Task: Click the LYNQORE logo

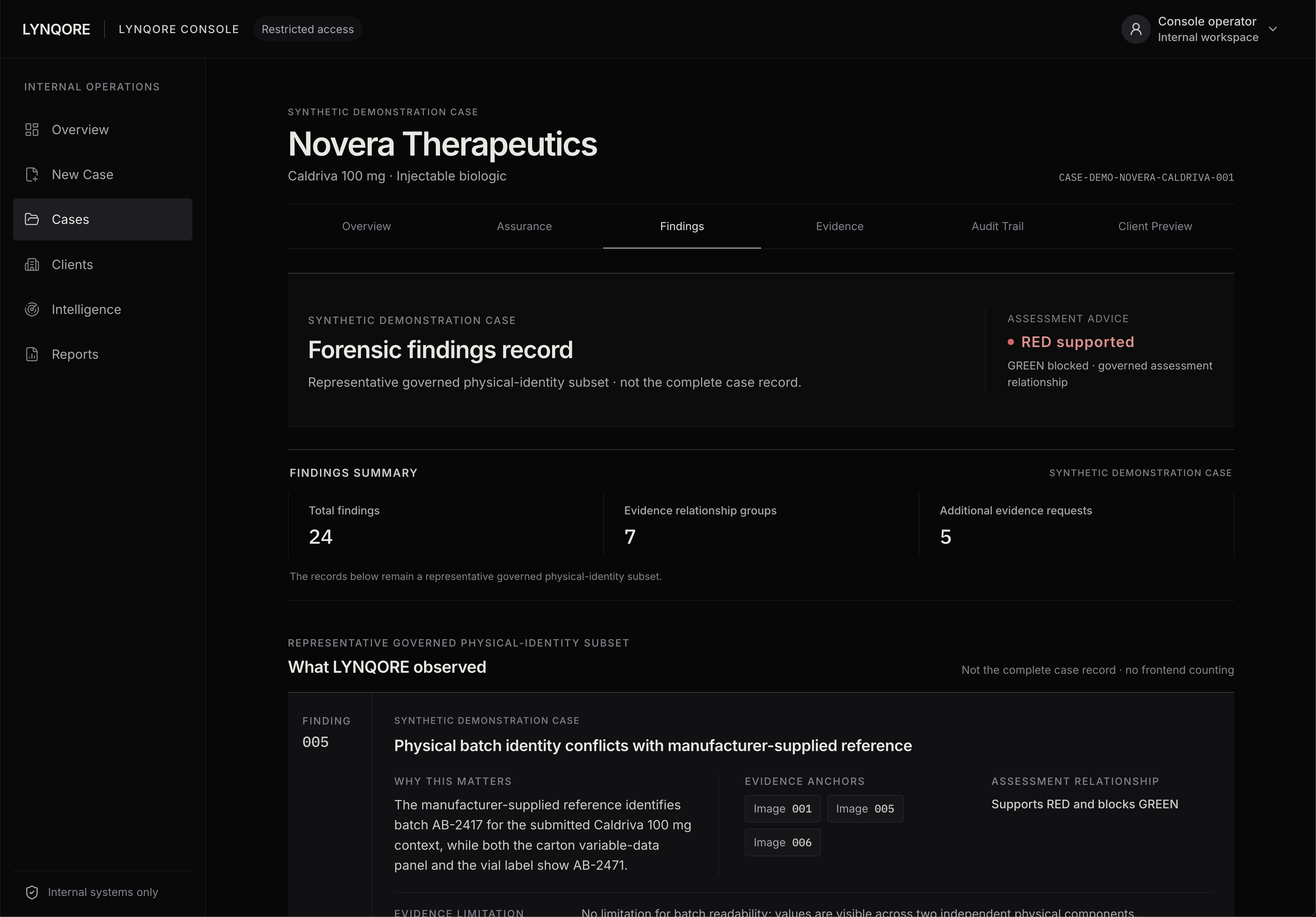Action: point(56,29)
